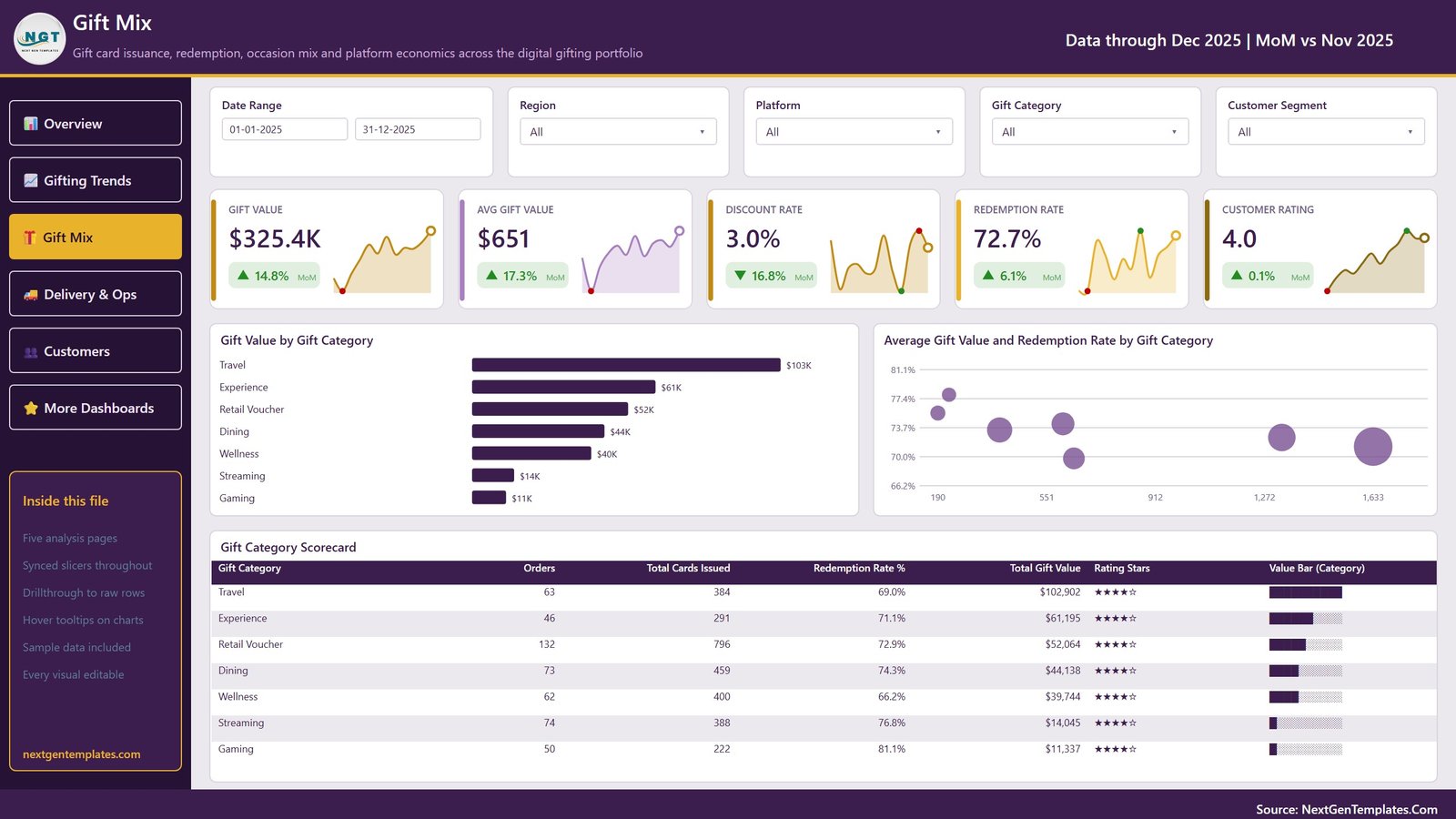
Task: Sort by Rating Stars column header
Action: [x=1122, y=568]
